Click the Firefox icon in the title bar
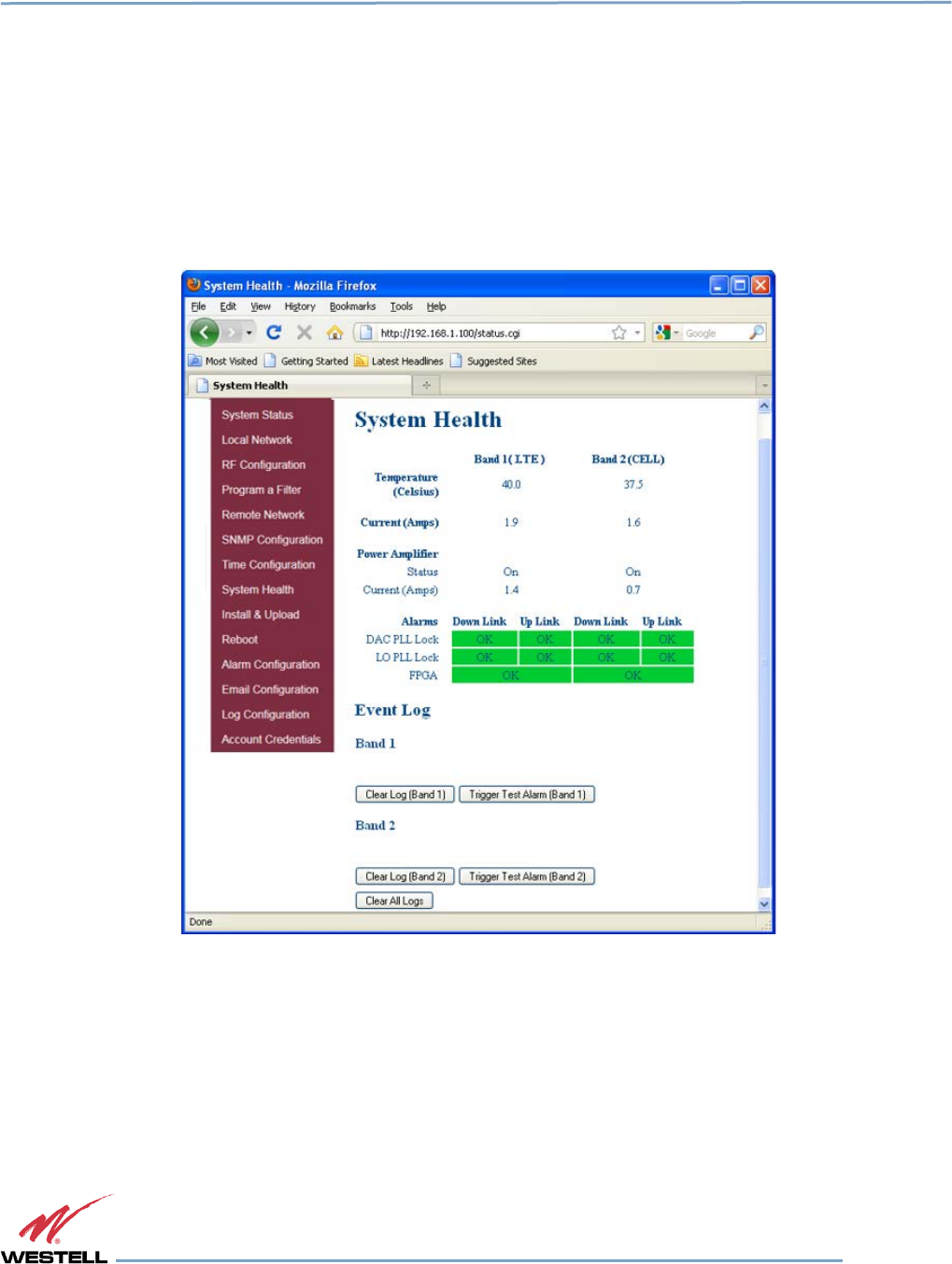 [193, 284]
